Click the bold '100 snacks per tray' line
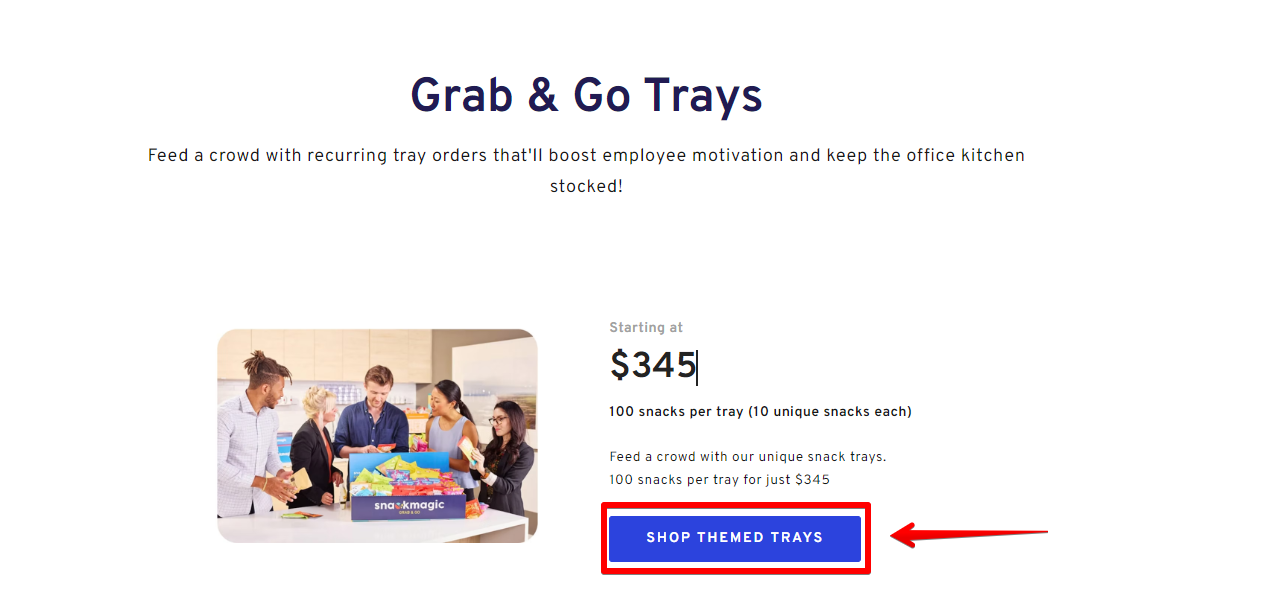The image size is (1266, 601). click(x=760, y=411)
